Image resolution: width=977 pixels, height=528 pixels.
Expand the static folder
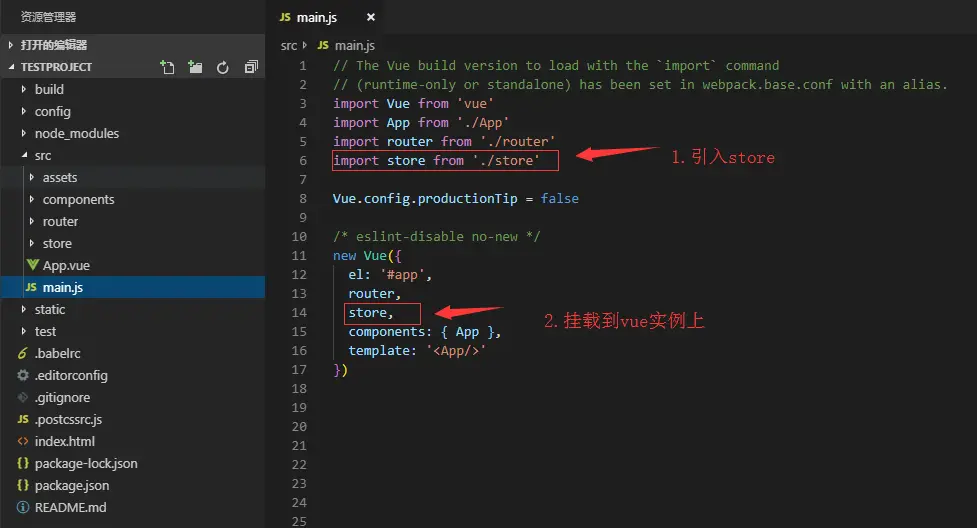tap(24, 309)
